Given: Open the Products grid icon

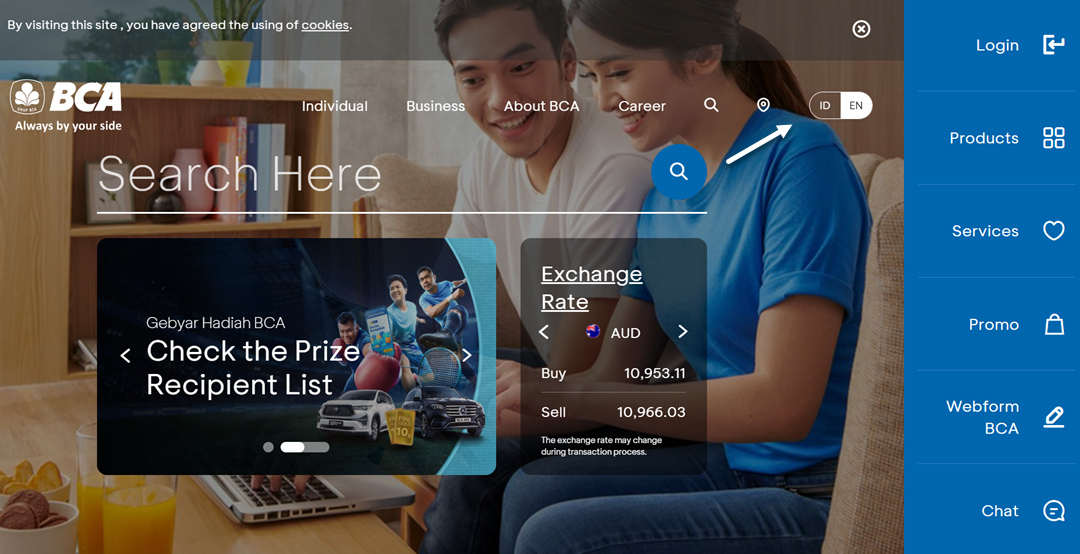Looking at the screenshot, I should click(x=1053, y=138).
